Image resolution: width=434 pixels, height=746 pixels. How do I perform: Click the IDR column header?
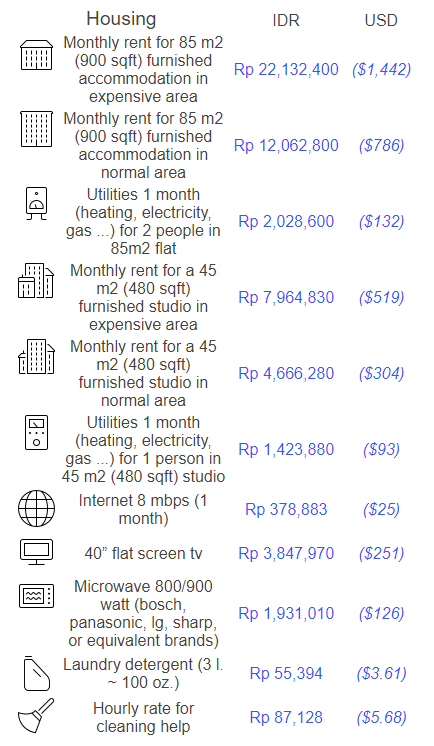286,20
